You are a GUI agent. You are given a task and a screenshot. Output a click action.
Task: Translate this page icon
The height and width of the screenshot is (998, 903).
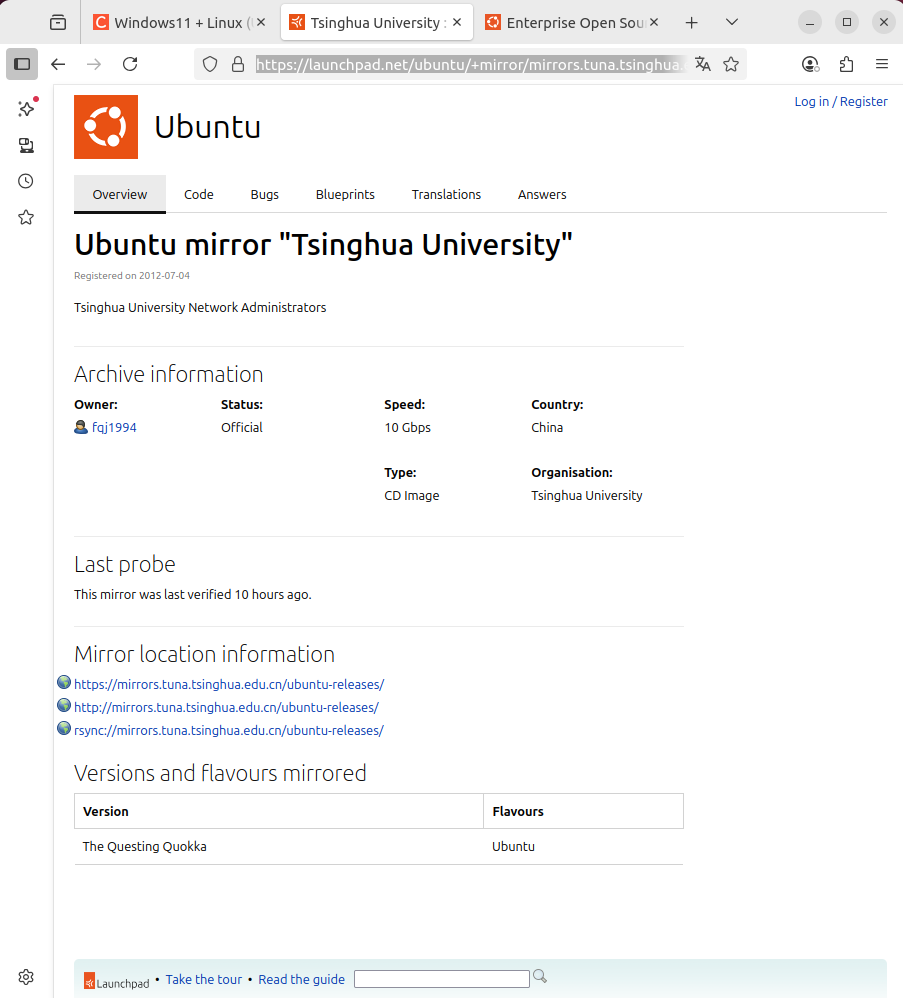click(703, 64)
